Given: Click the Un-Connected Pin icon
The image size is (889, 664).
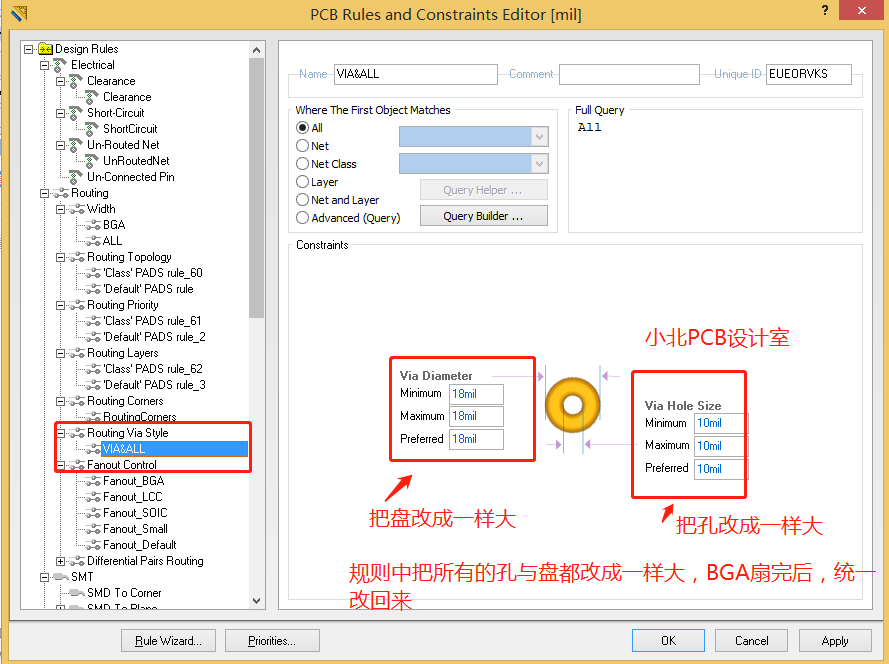Looking at the screenshot, I should point(76,177).
